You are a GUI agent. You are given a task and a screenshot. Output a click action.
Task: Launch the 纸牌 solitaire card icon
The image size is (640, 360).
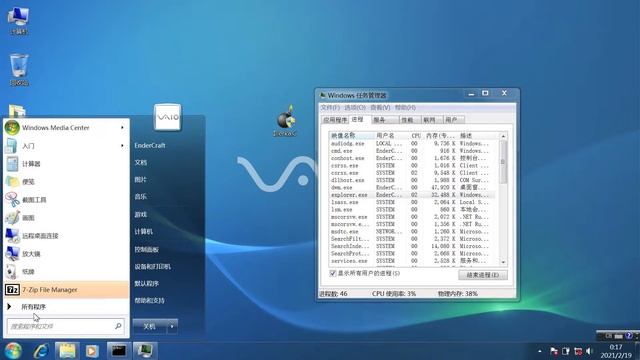[12, 271]
